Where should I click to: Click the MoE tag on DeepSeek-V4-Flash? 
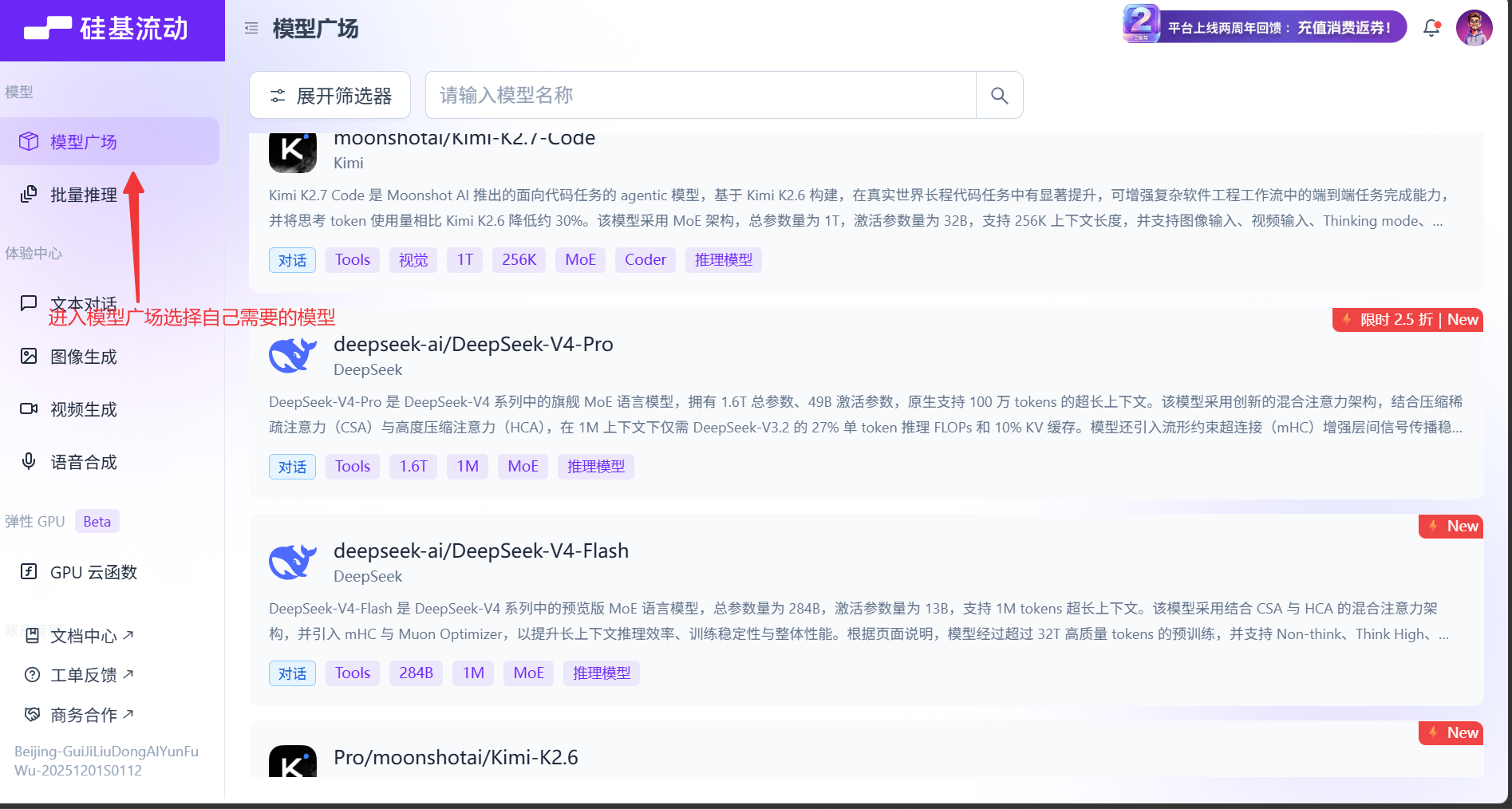(529, 673)
